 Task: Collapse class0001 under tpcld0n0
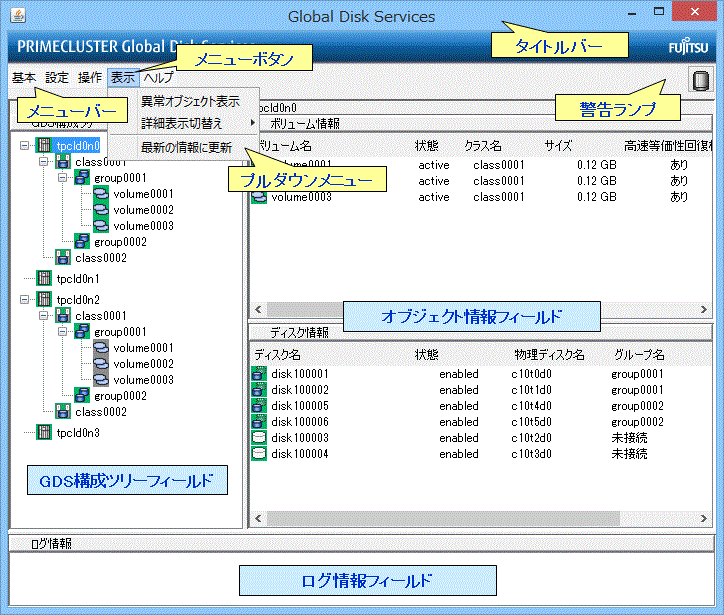click(x=43, y=162)
